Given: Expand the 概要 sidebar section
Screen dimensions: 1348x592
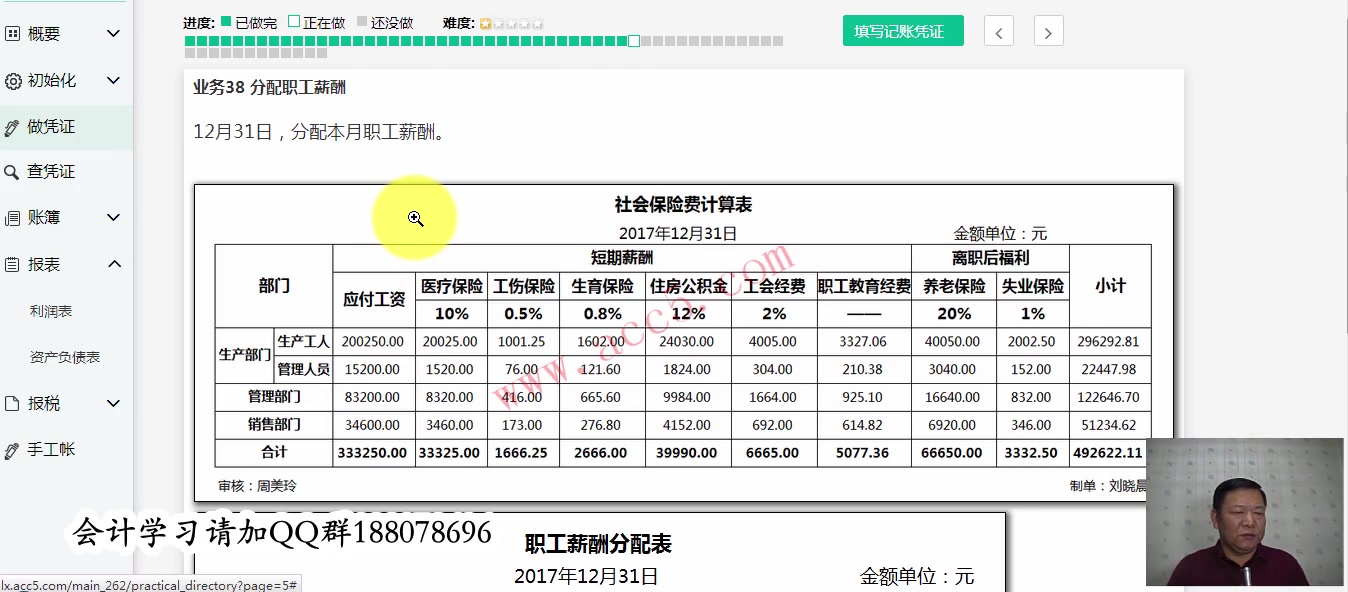Looking at the screenshot, I should (113, 32).
